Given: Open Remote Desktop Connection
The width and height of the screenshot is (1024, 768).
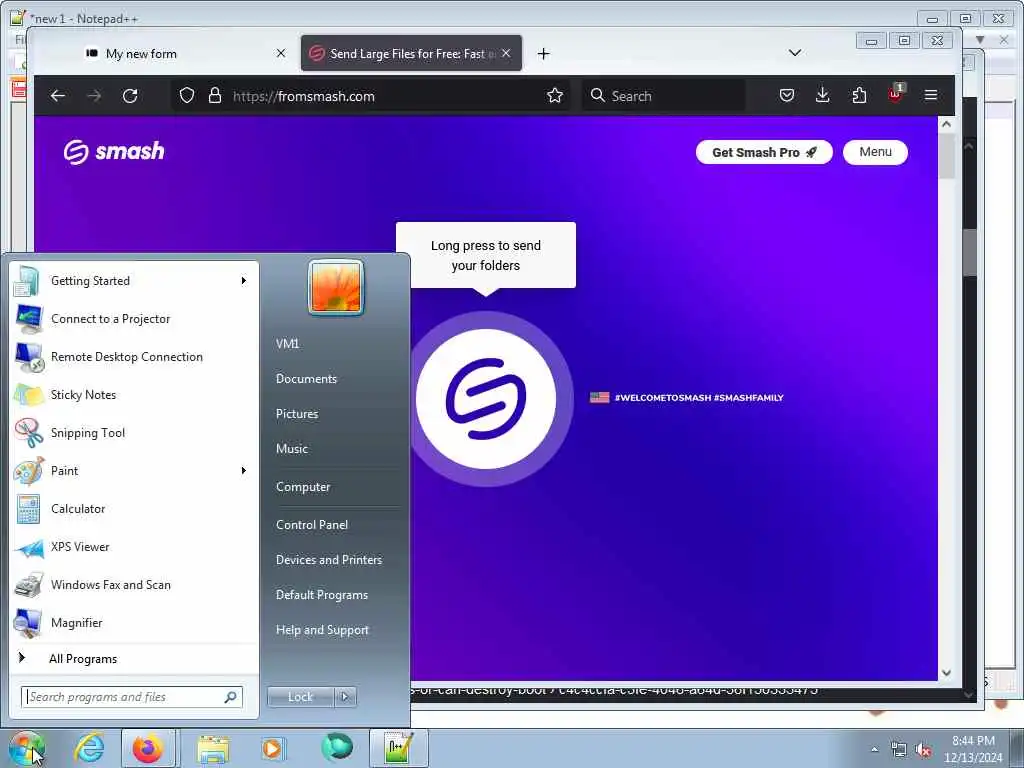Looking at the screenshot, I should [134, 357].
